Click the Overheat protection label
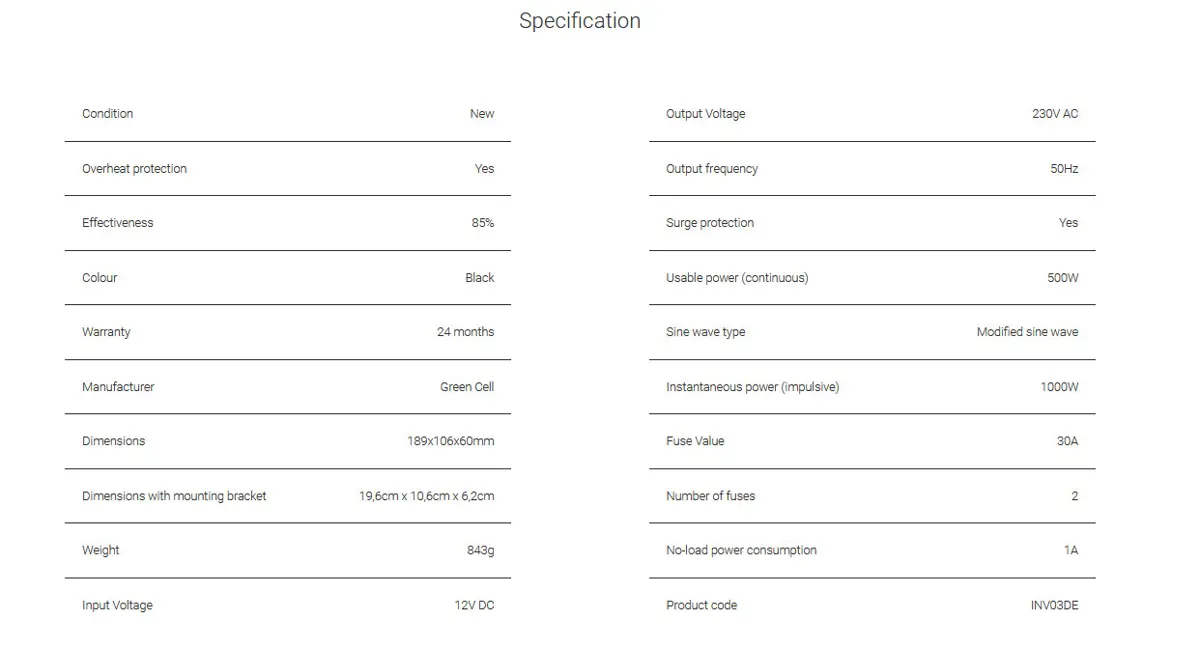The image size is (1200, 648). tap(134, 169)
